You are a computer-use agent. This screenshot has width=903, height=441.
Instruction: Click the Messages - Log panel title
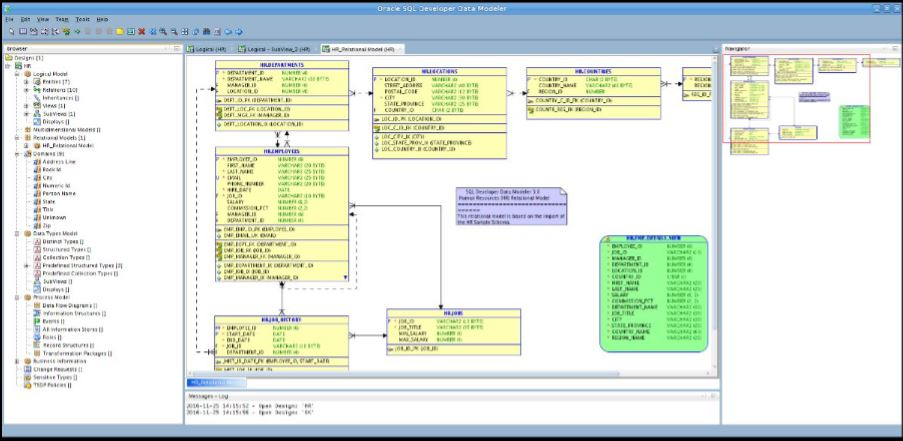[x=207, y=396]
